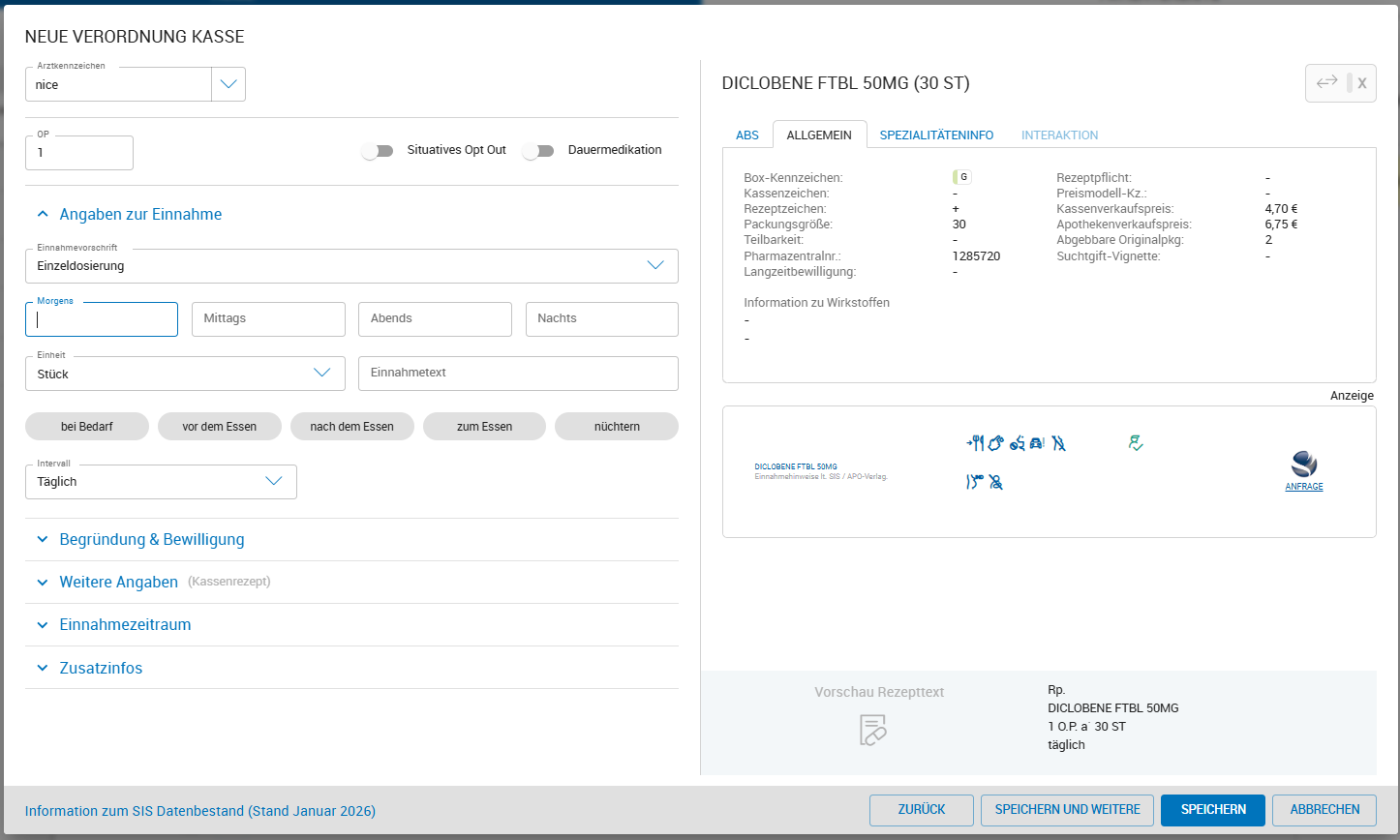Click the prescription preview pill document icon
1400x840 pixels.
(873, 730)
